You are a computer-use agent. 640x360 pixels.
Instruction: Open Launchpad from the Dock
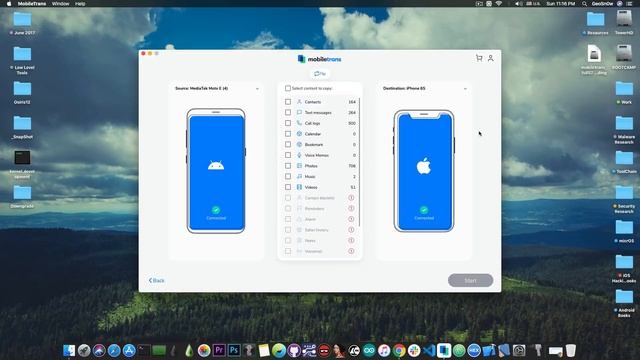[x=84, y=350]
